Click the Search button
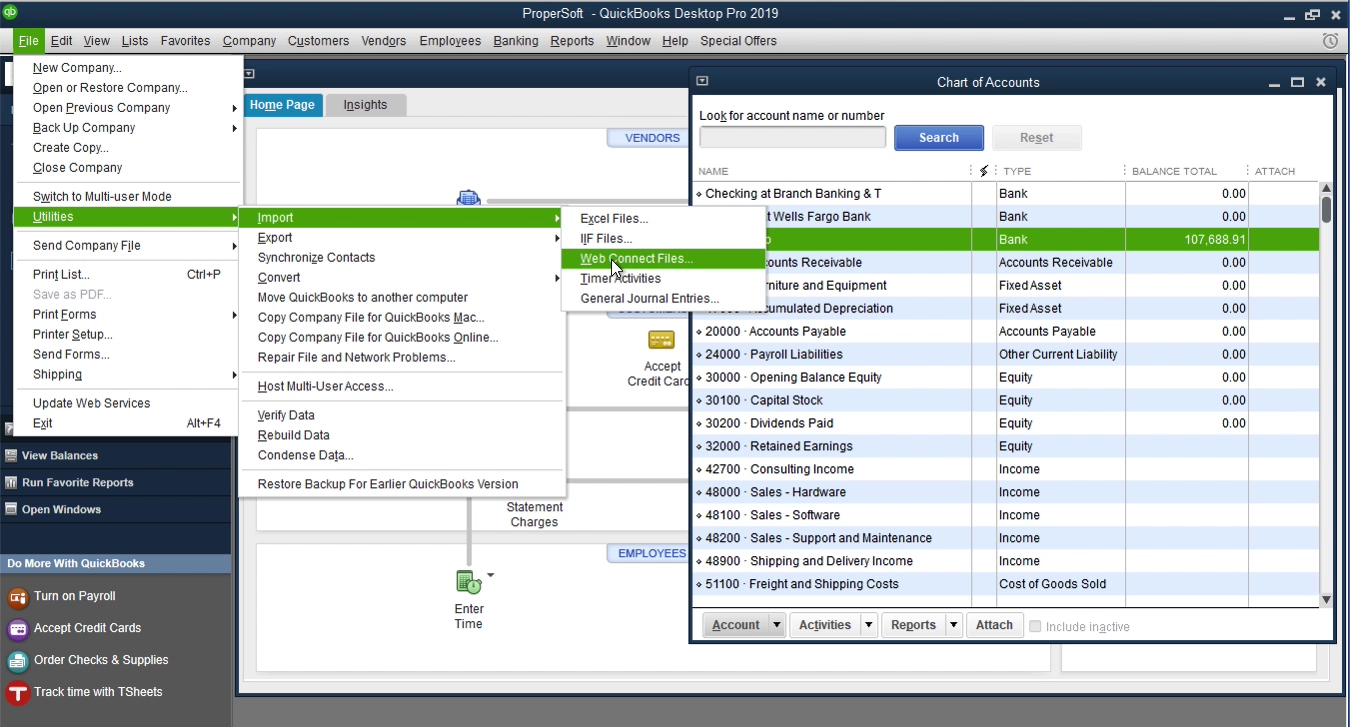Screen dimensions: 1350x727 click(x=939, y=138)
